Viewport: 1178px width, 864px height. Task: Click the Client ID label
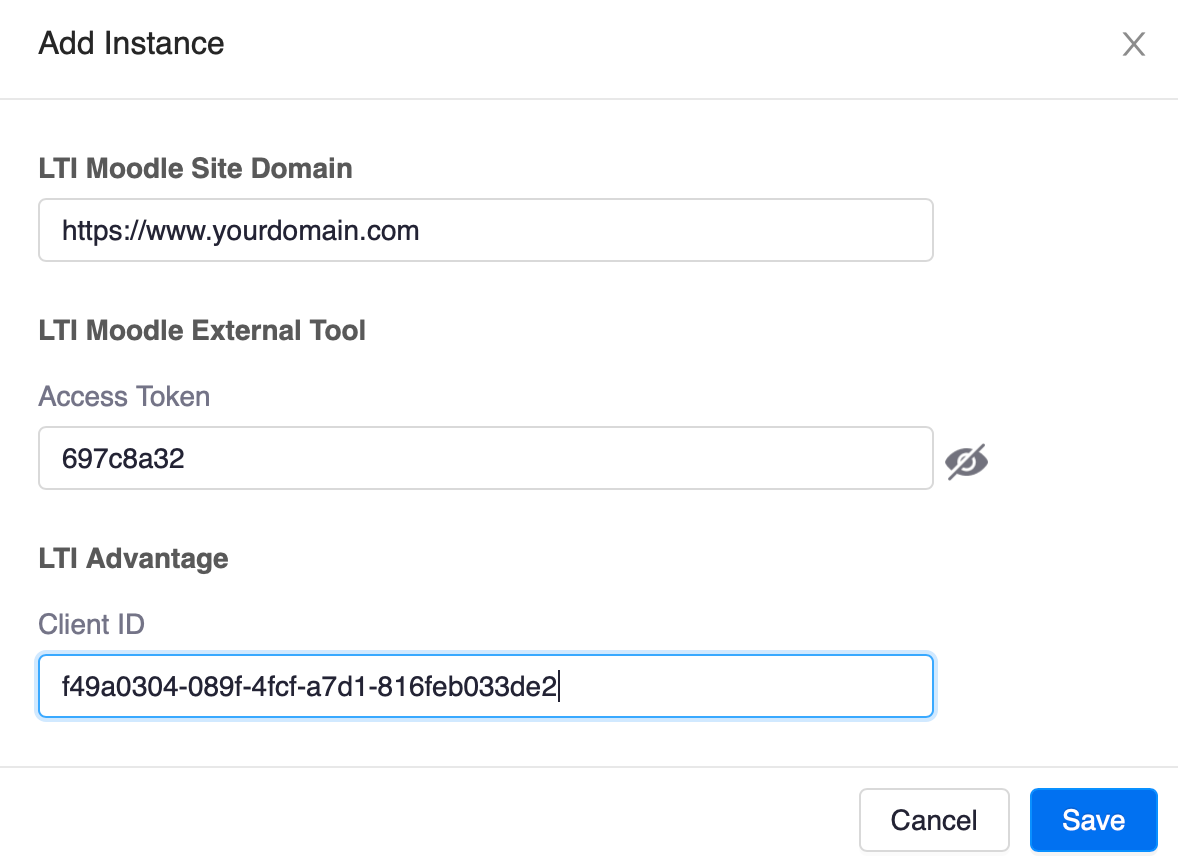pos(91,624)
